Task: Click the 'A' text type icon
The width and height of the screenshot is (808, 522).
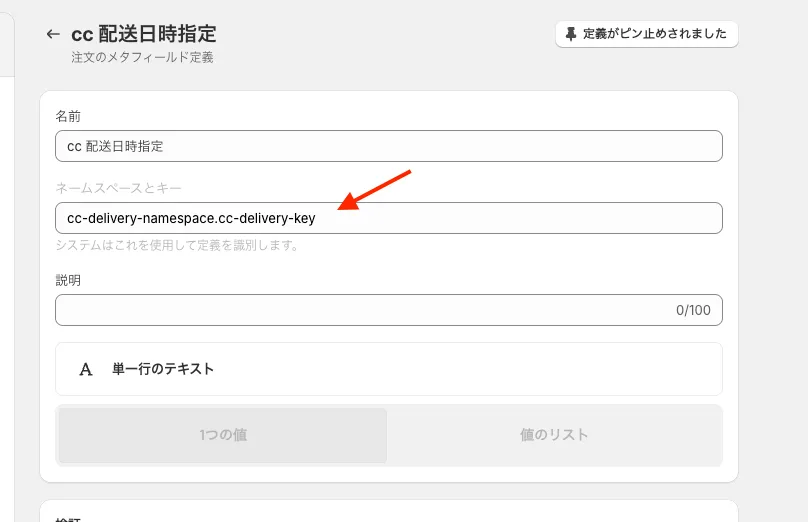Action: coord(86,369)
